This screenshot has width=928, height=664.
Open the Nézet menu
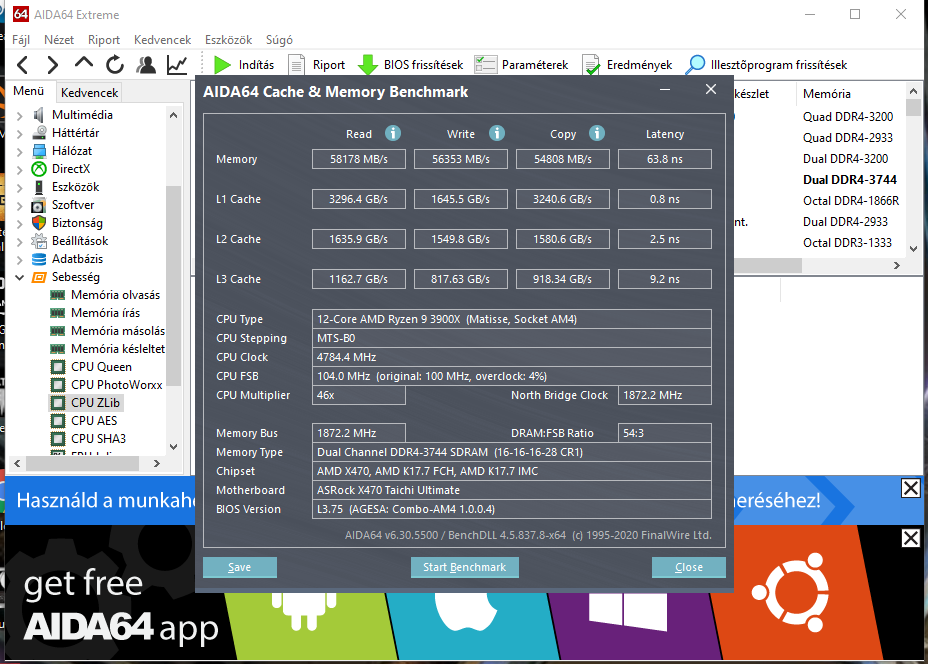pyautogui.click(x=59, y=40)
